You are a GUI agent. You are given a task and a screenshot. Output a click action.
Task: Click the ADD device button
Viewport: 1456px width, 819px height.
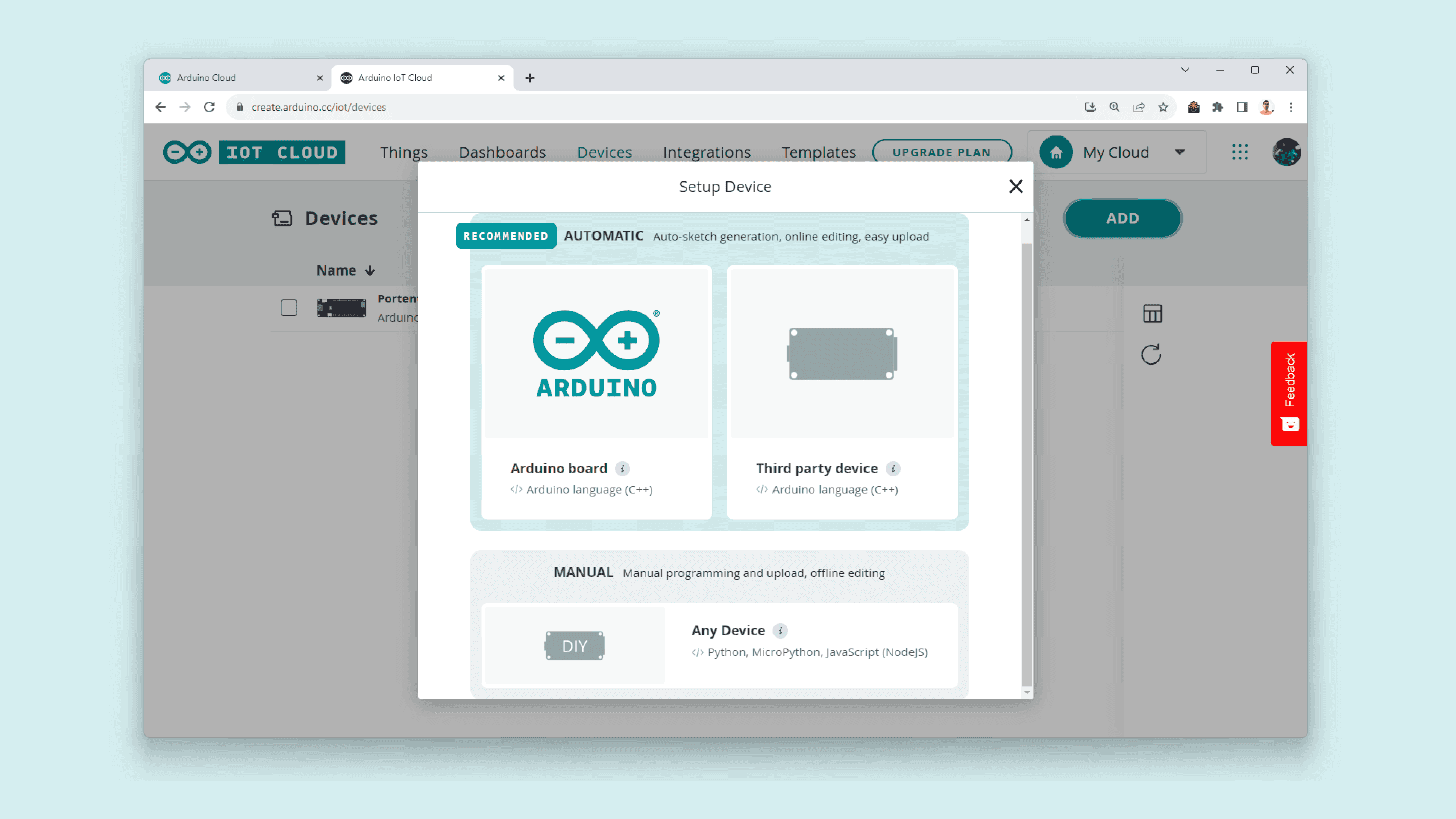[1122, 219]
